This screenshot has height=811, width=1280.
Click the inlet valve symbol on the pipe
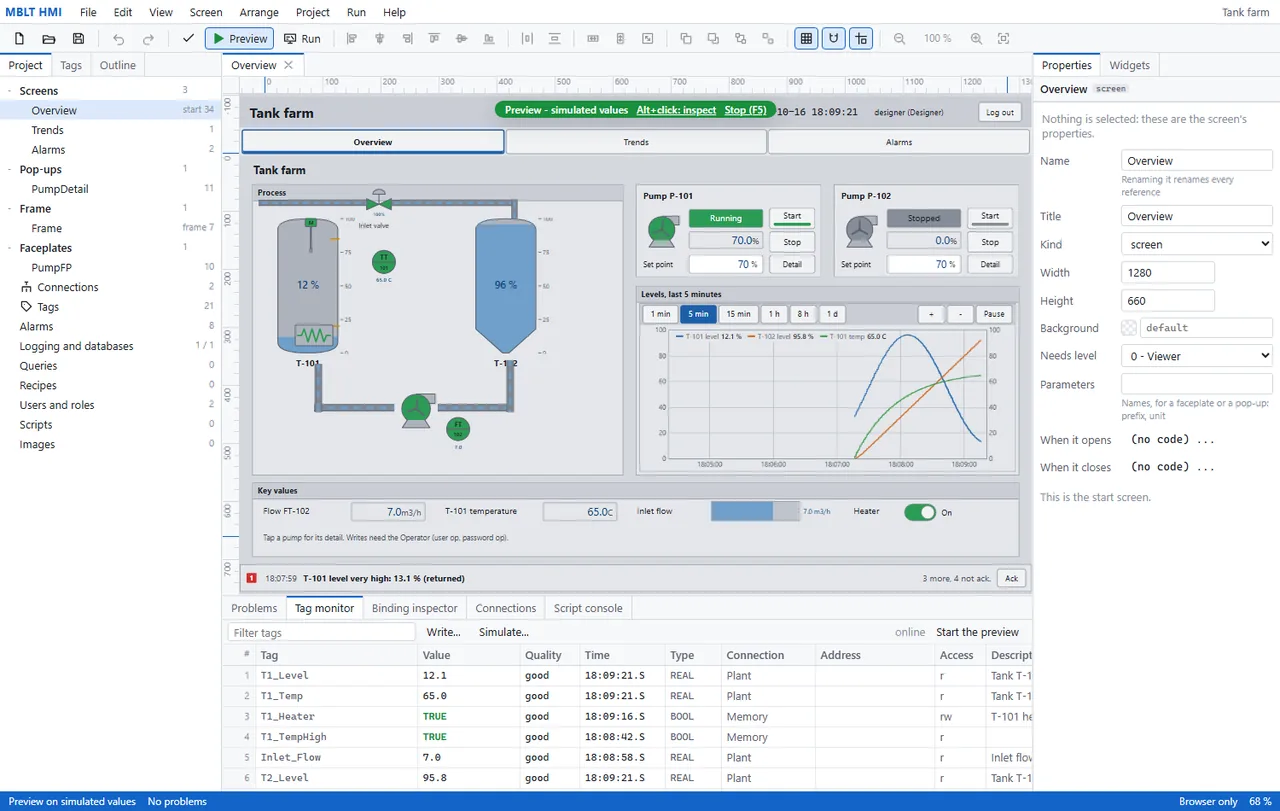pyautogui.click(x=378, y=202)
